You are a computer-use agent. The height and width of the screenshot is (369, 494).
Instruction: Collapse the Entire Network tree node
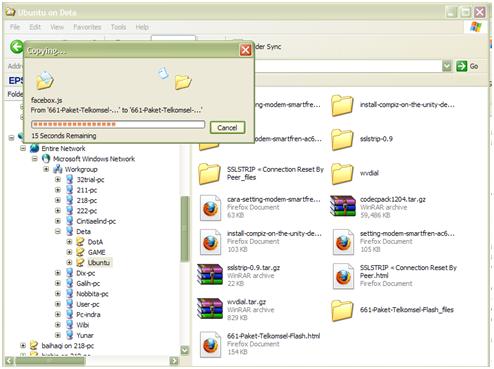click(x=23, y=148)
